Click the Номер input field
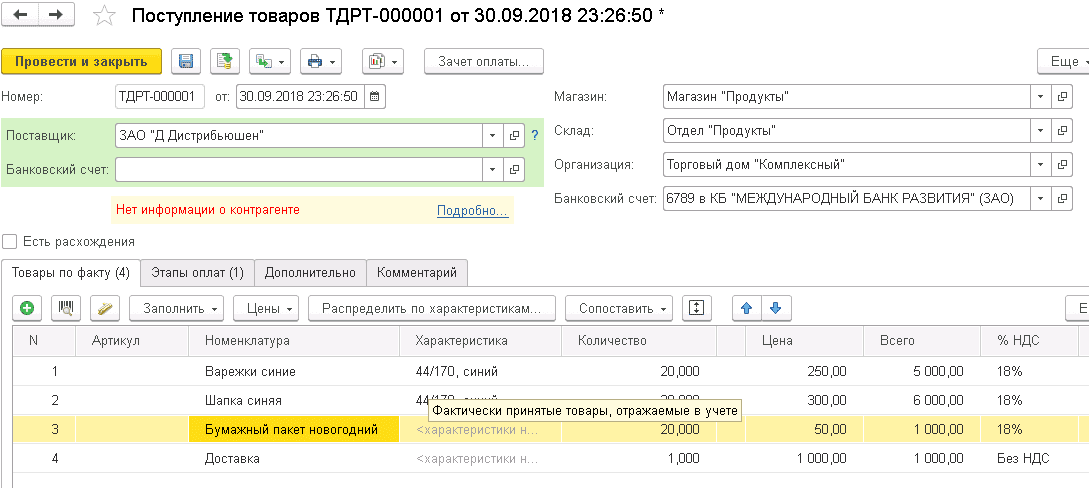1089x488 pixels. point(159,97)
